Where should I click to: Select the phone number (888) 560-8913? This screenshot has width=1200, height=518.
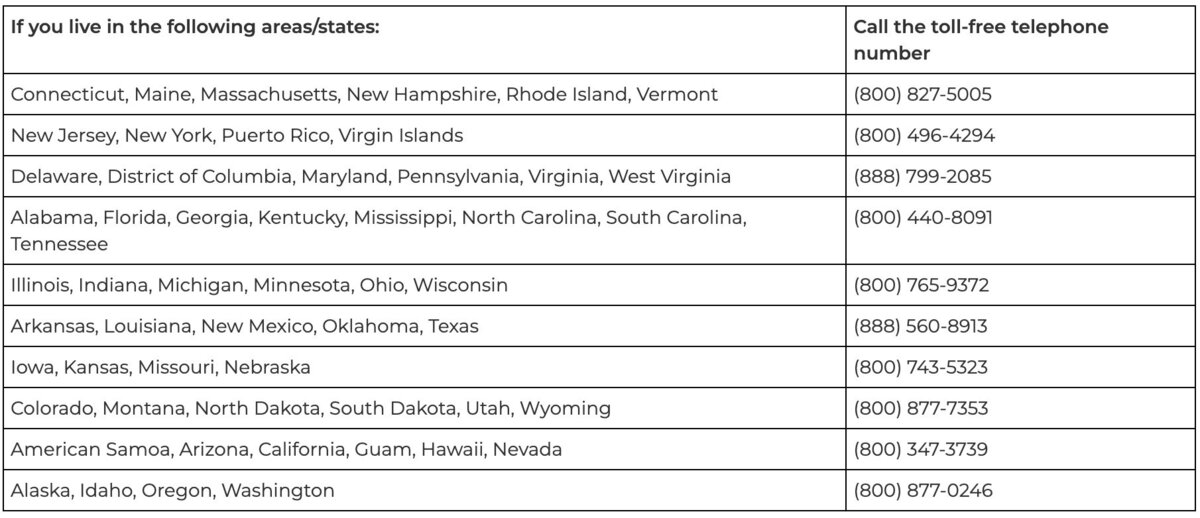[921, 326]
